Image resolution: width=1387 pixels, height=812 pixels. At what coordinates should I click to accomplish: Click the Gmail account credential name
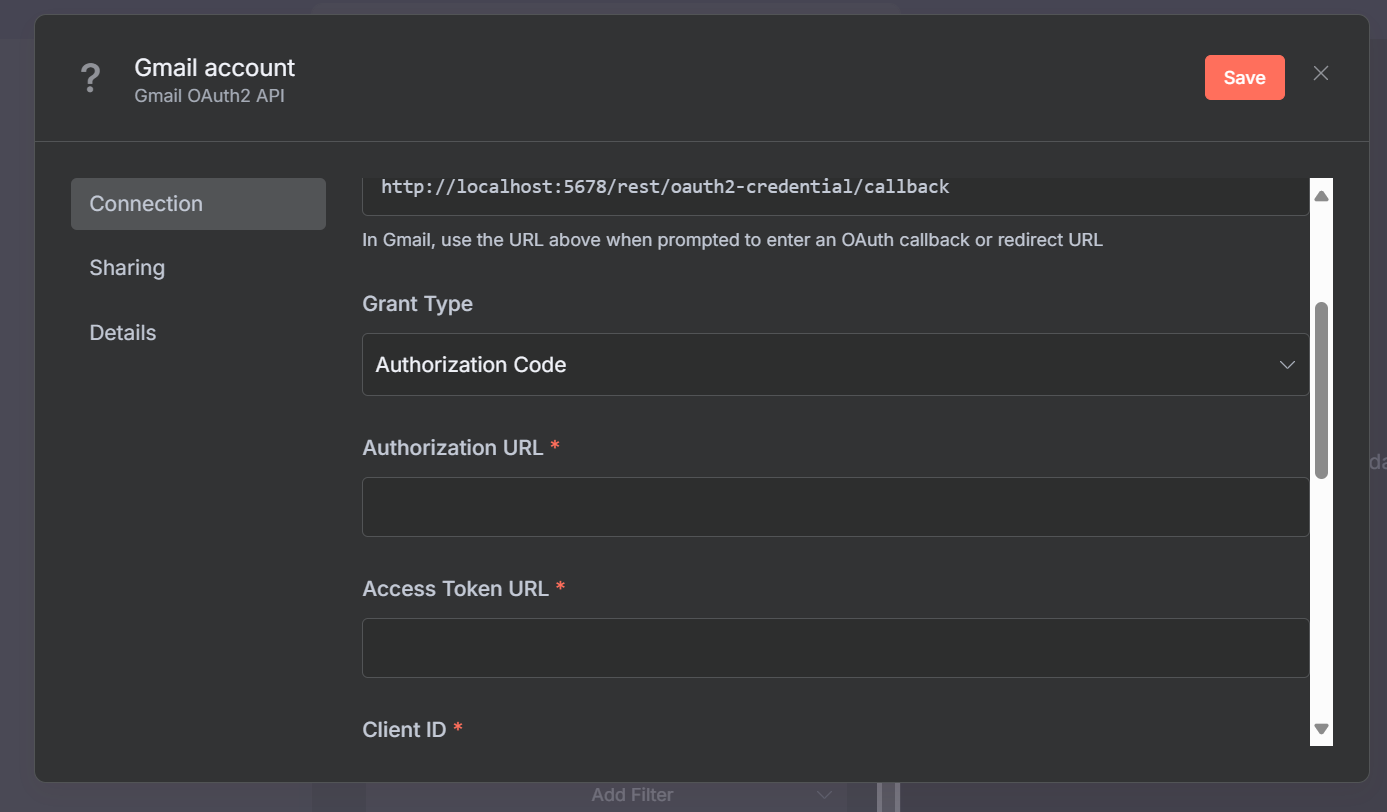pos(215,68)
